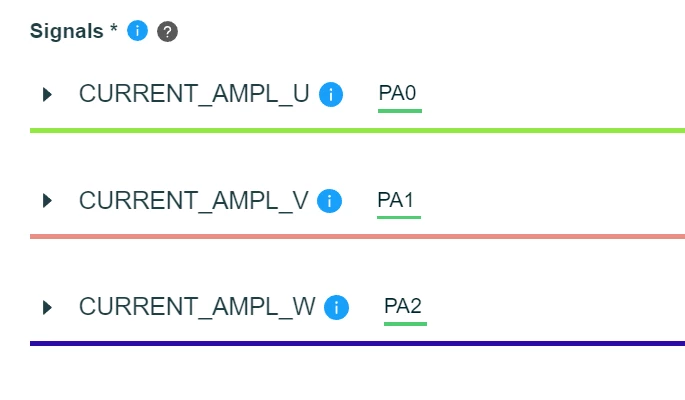This screenshot has width=685, height=400.
Task: Select the PA0 pin assignment
Action: point(398,93)
